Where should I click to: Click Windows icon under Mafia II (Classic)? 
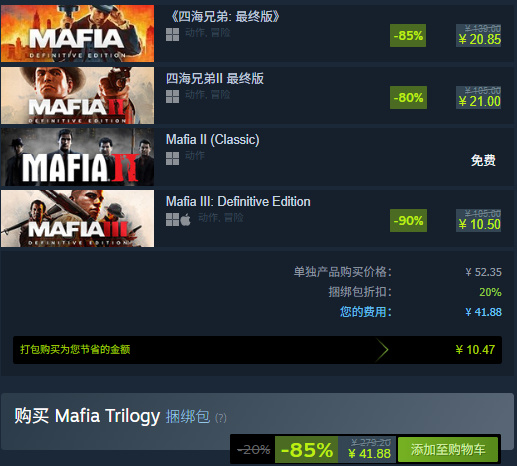[172, 158]
